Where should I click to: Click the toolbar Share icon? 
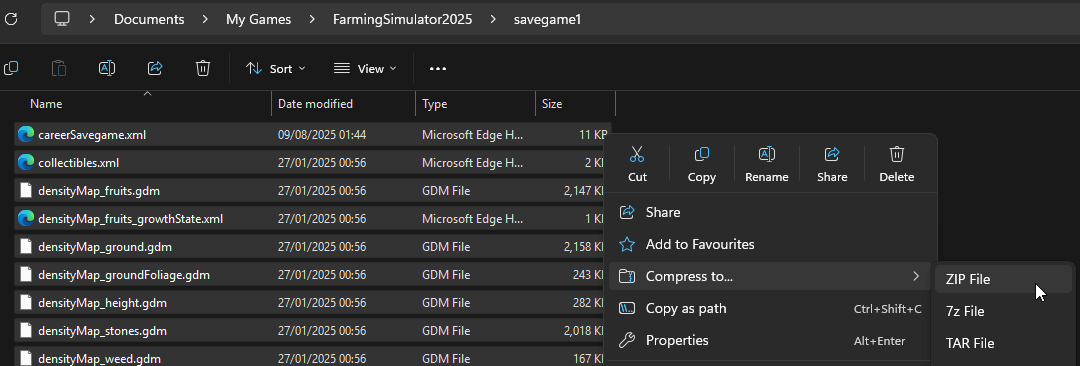pos(155,68)
